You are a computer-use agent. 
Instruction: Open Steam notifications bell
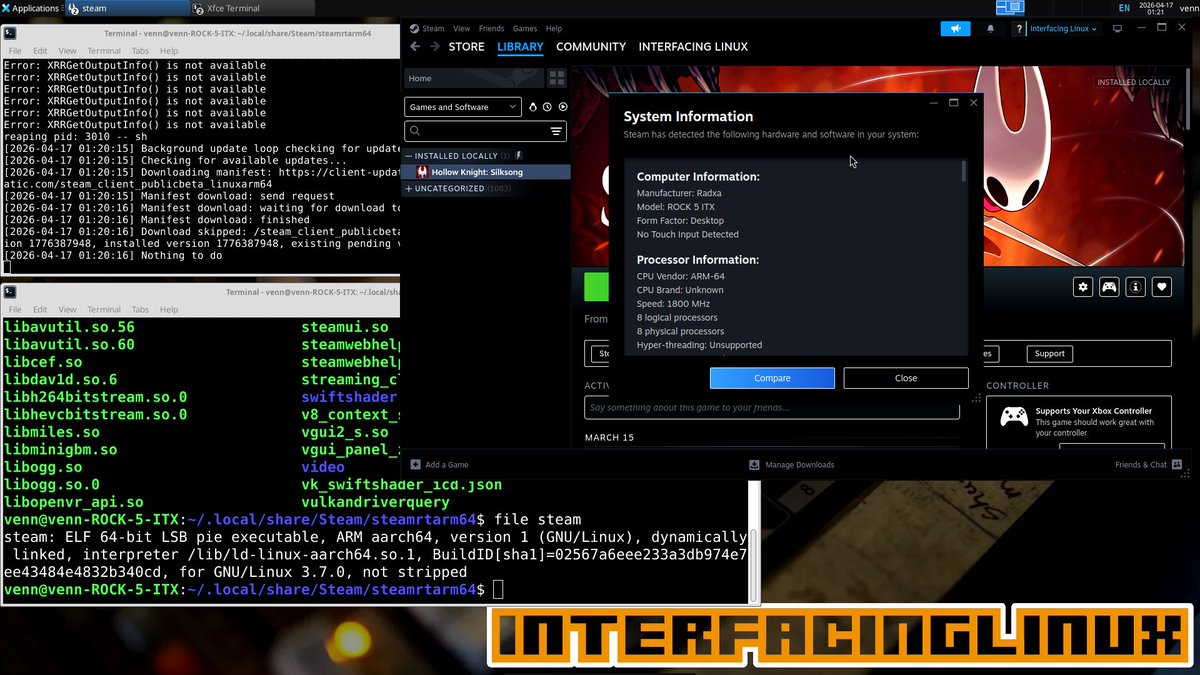pyautogui.click(x=991, y=29)
